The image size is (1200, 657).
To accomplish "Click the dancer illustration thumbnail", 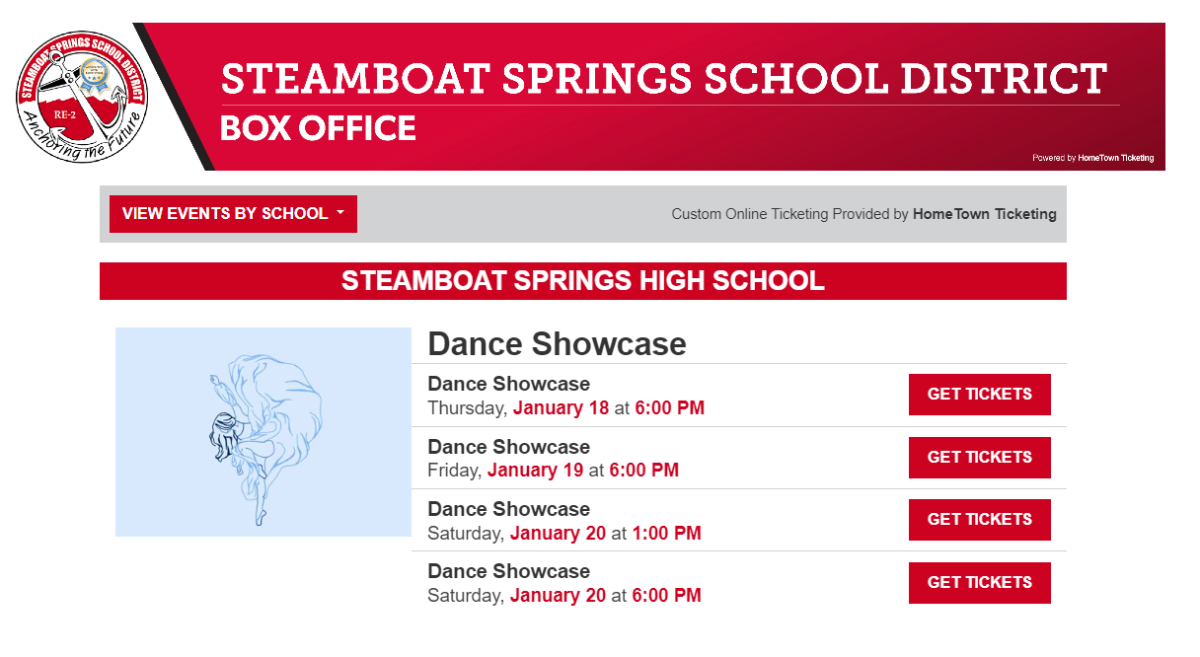I will 262,432.
